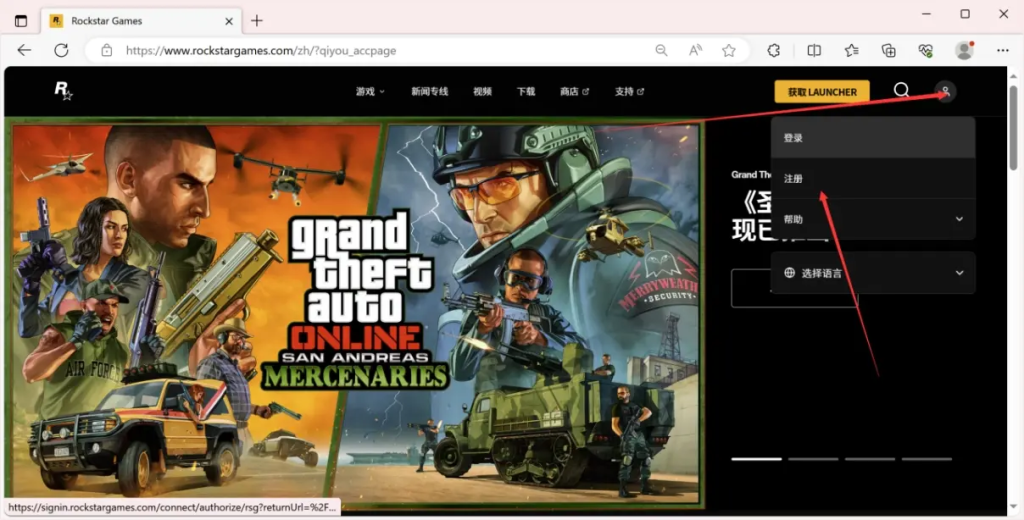Viewport: 1024px width, 520px height.
Task: Refresh the page with reload icon
Action: [61, 50]
